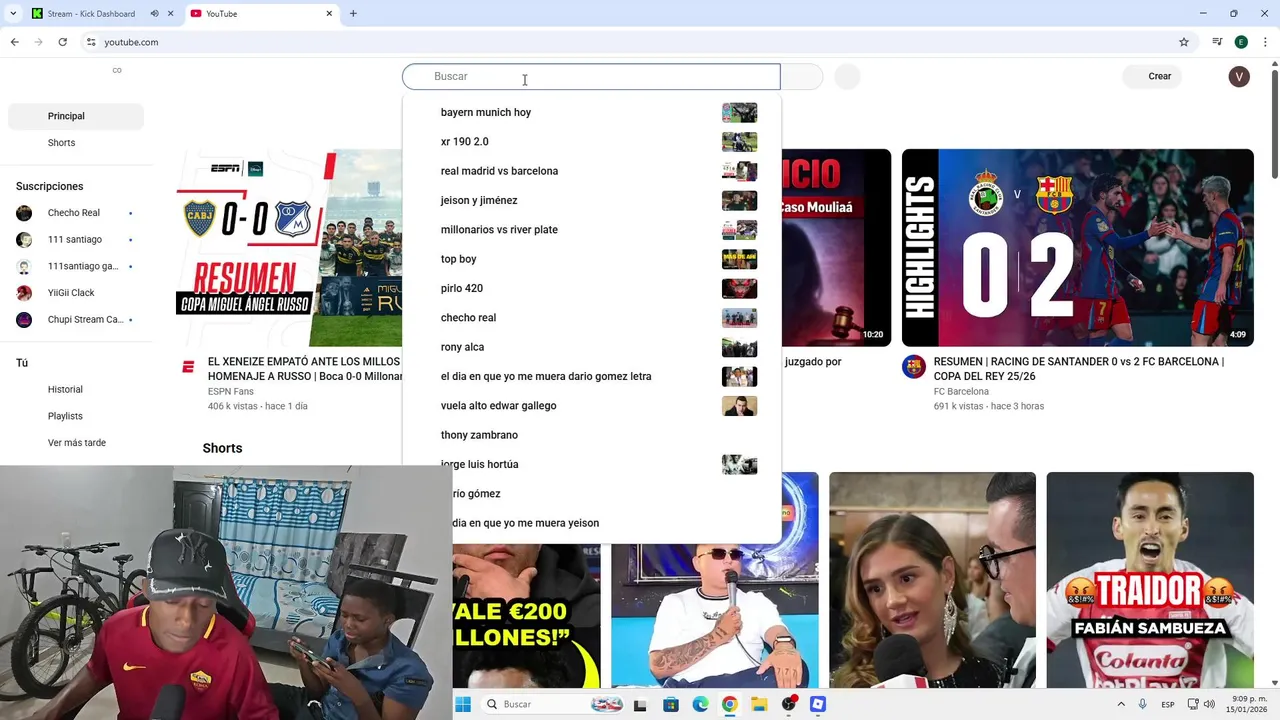The width and height of the screenshot is (1280, 720).
Task: Open the Racing de Santander vs Barcelona video thumbnail
Action: click(1077, 248)
